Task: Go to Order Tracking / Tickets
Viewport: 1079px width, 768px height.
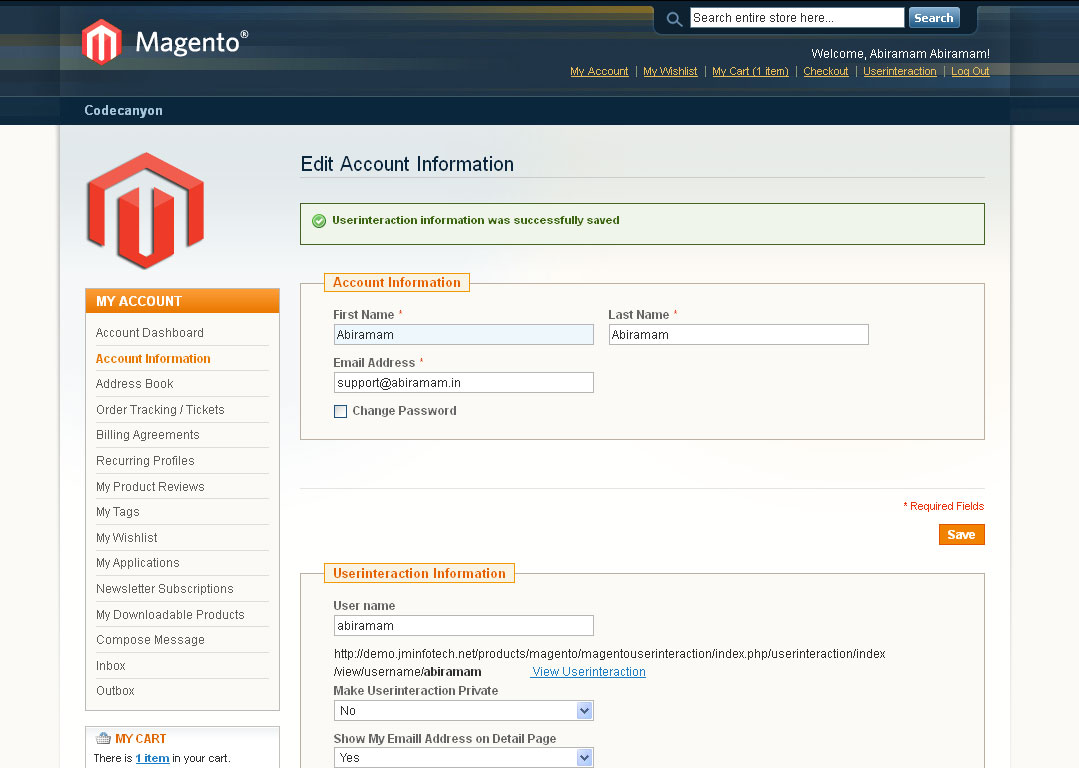Action: coord(160,409)
